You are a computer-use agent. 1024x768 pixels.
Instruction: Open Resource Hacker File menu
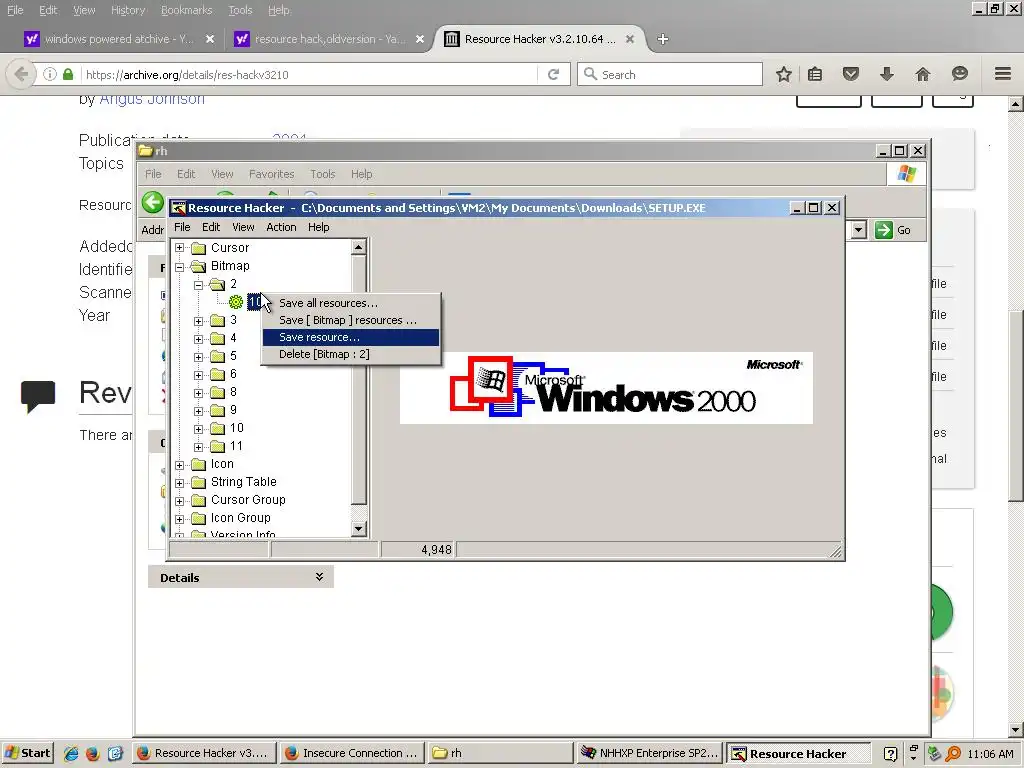[182, 227]
